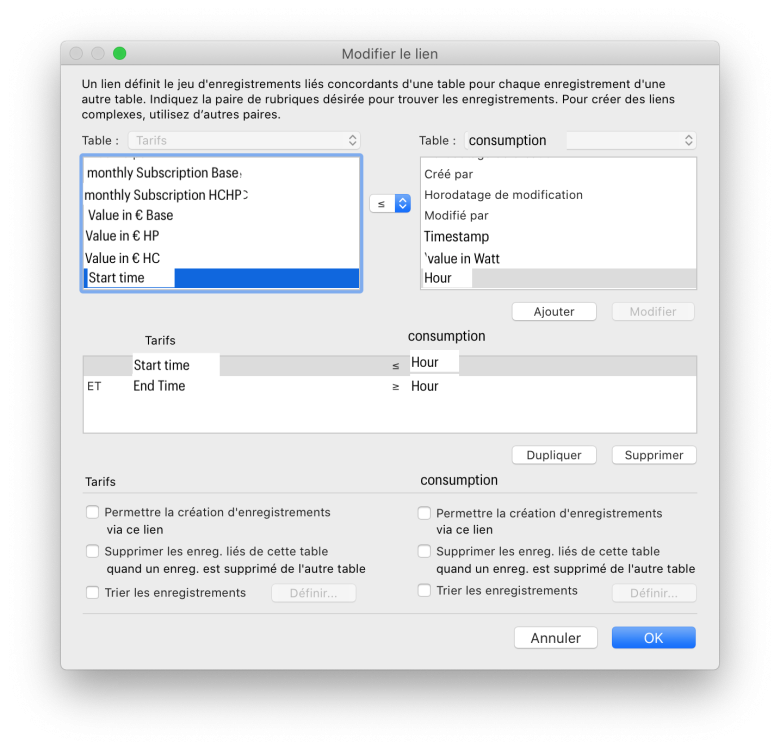780x750 pixels.
Task: Check Trier les enregistrements for consumption
Action: click(425, 591)
